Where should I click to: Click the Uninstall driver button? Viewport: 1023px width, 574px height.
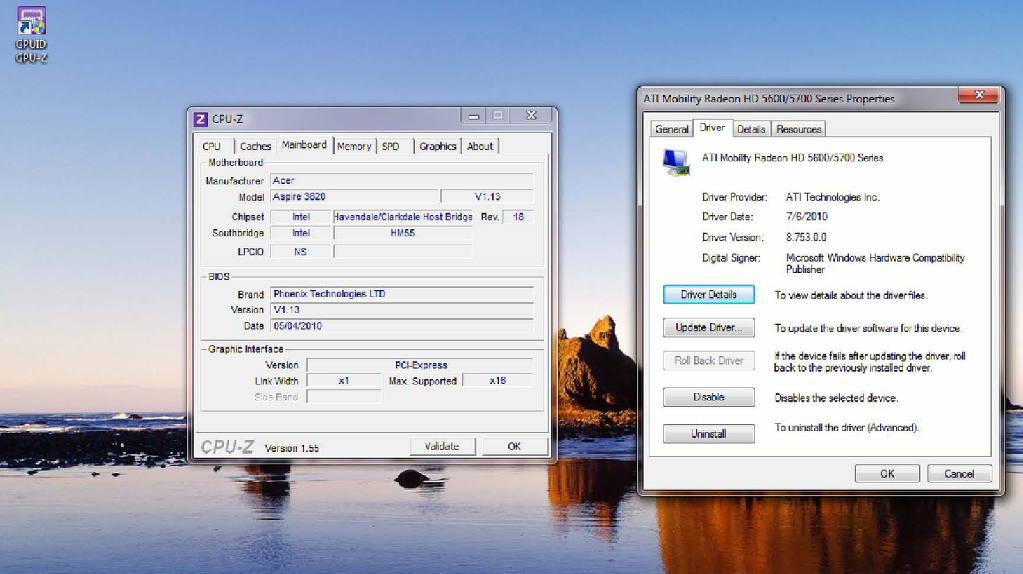coord(709,434)
